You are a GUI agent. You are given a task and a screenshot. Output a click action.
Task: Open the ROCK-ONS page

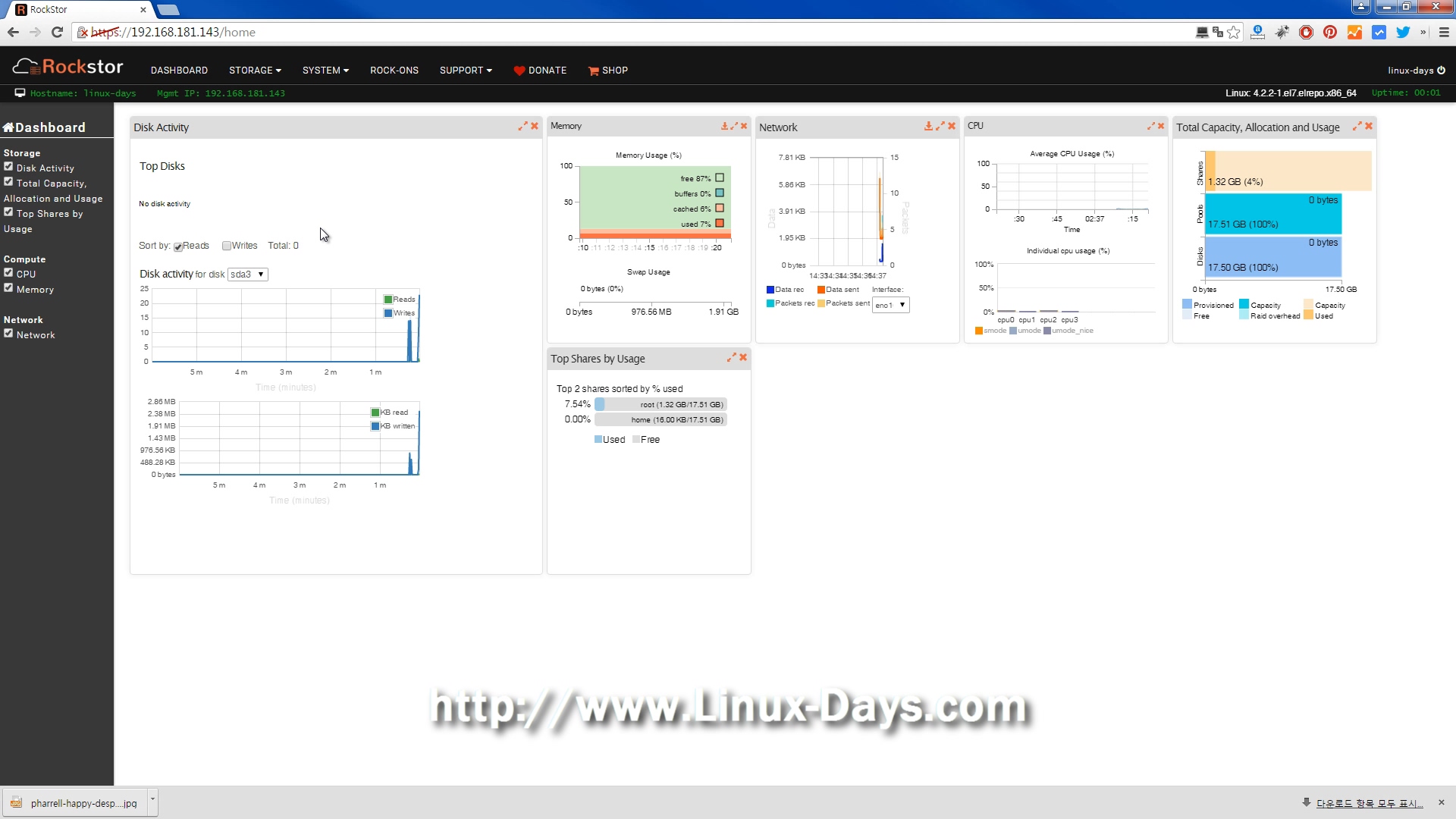click(394, 70)
